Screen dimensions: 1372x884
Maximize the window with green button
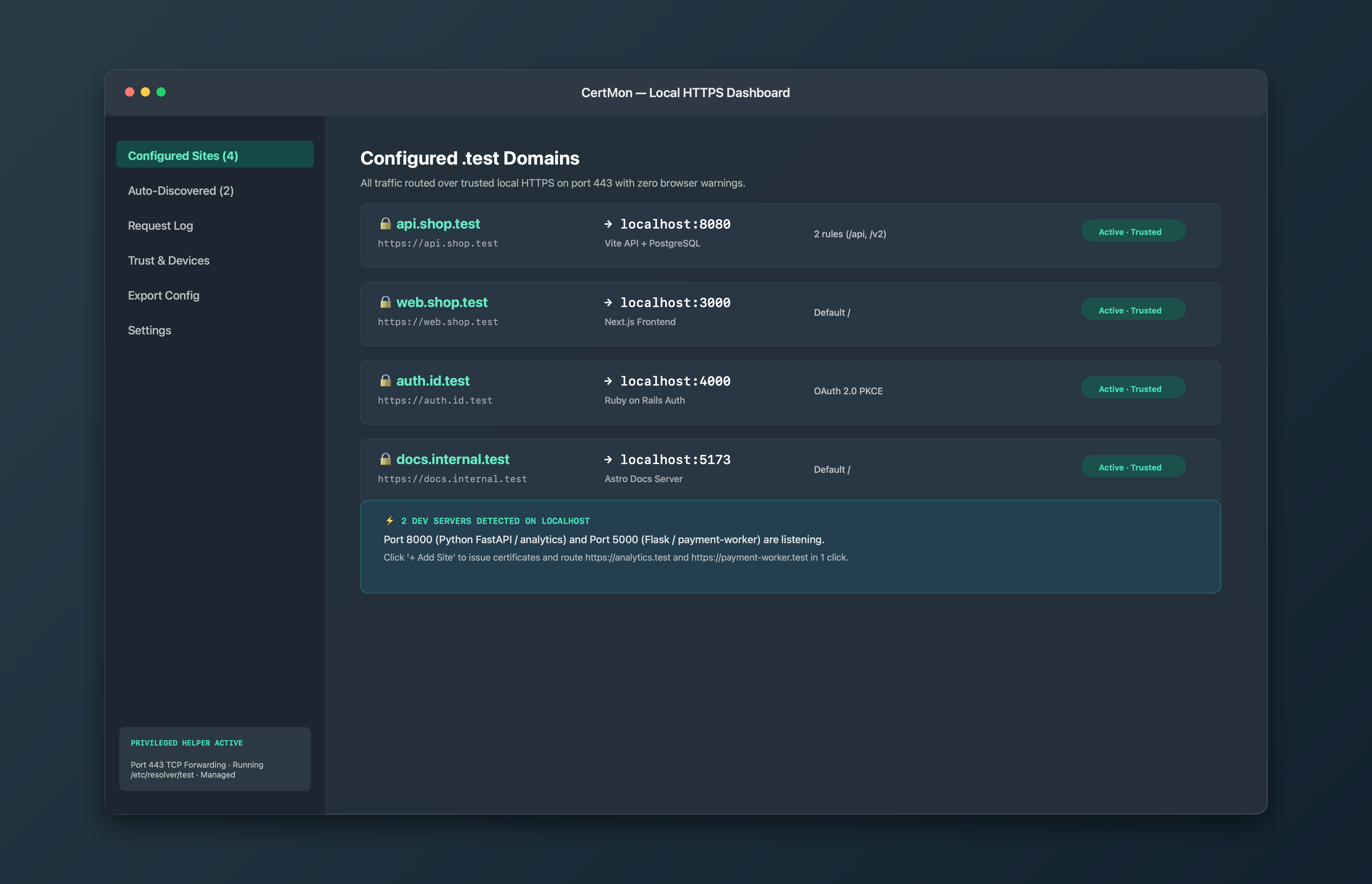click(161, 92)
